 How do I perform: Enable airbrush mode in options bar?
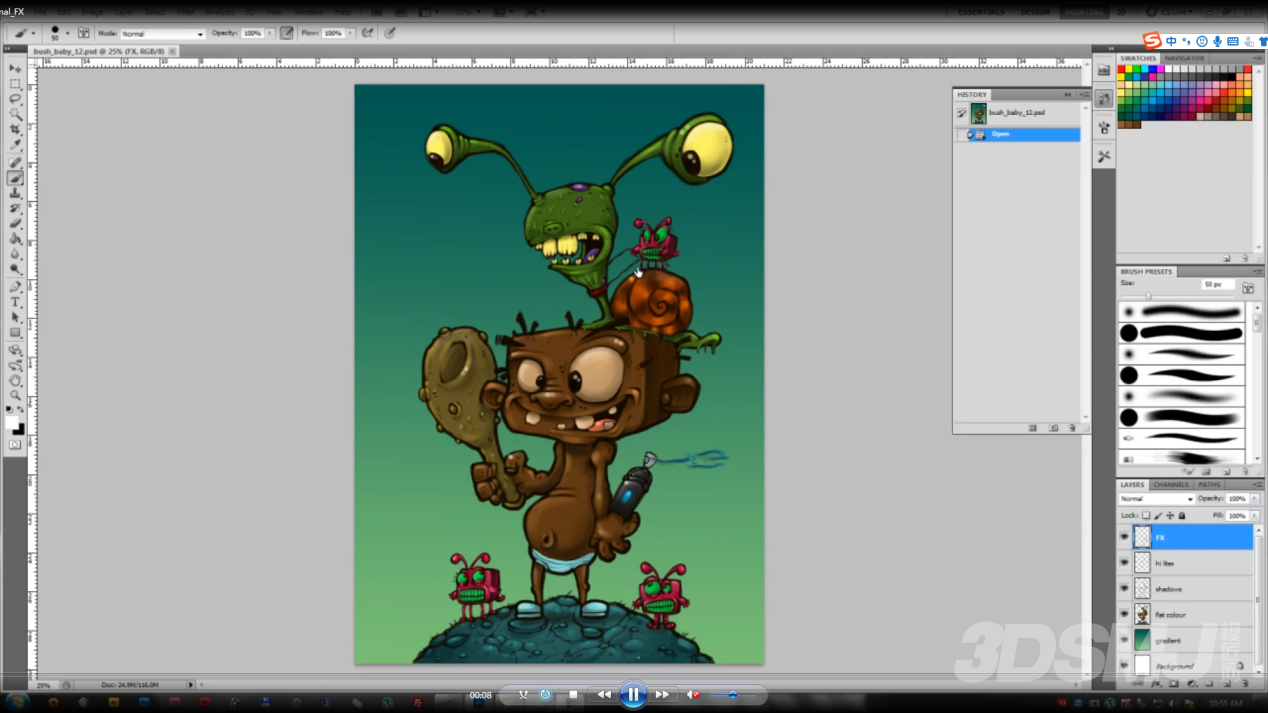coord(368,33)
